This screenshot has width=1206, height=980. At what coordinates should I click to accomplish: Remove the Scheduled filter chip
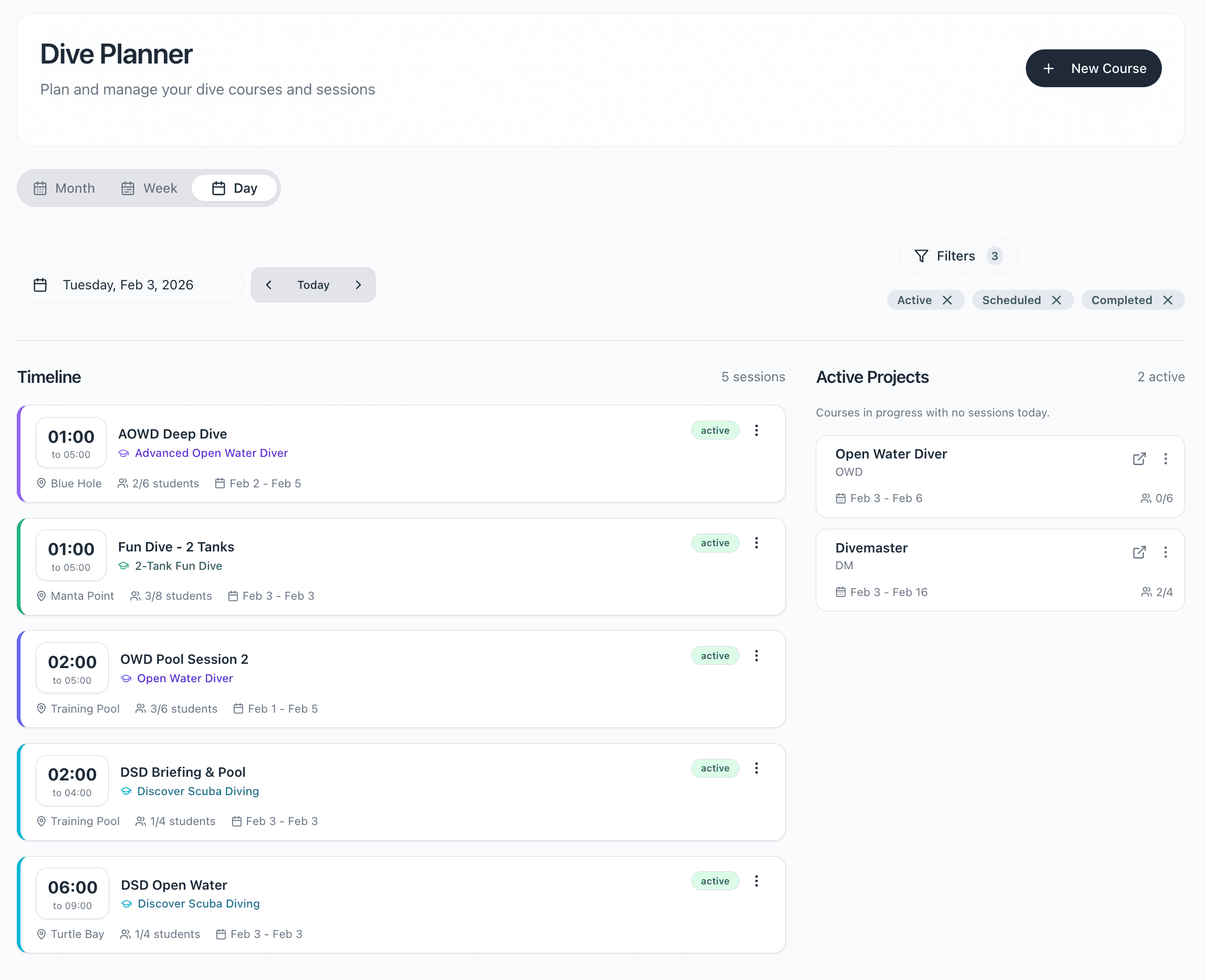[x=1056, y=300]
